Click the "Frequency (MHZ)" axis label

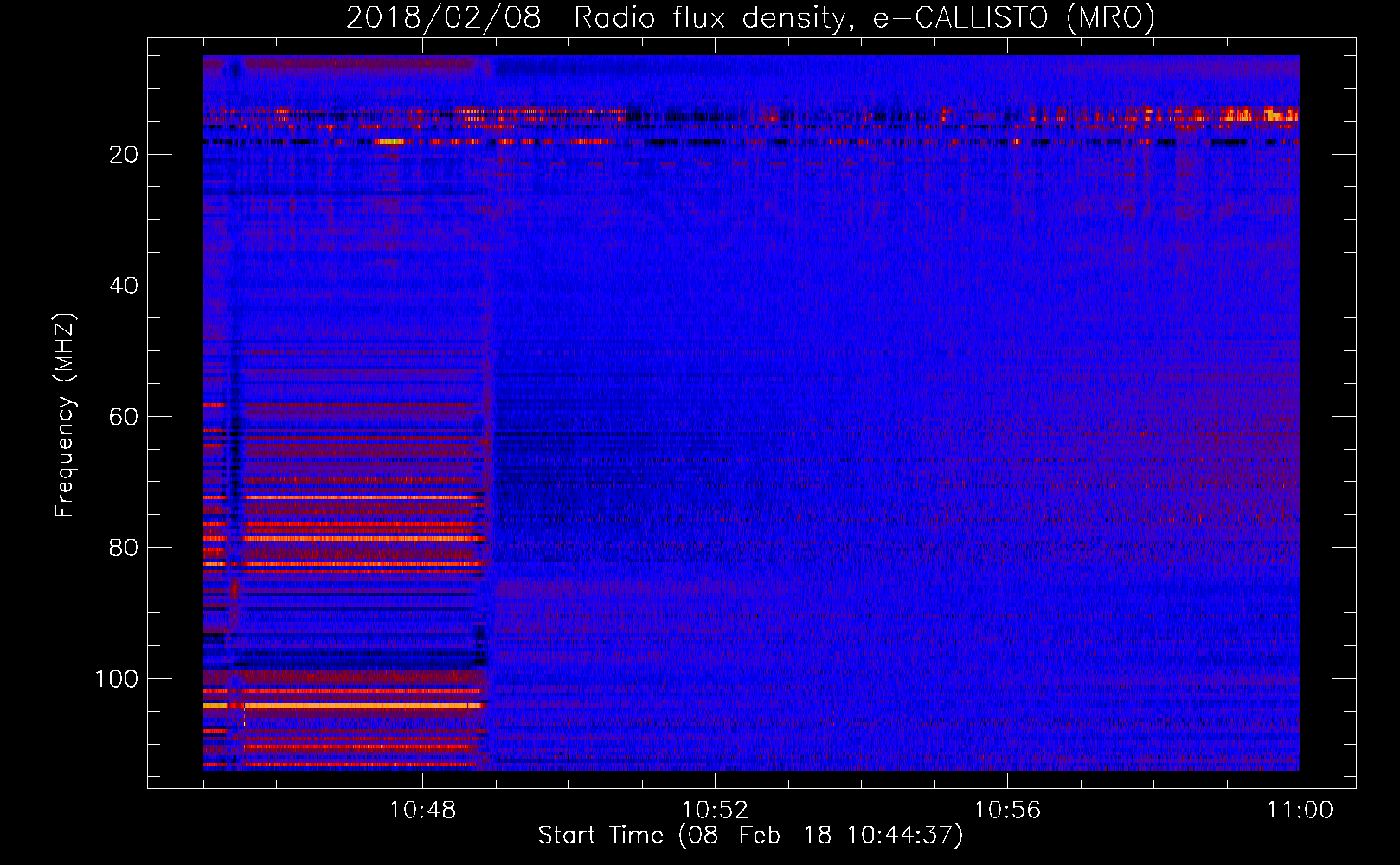point(65,414)
